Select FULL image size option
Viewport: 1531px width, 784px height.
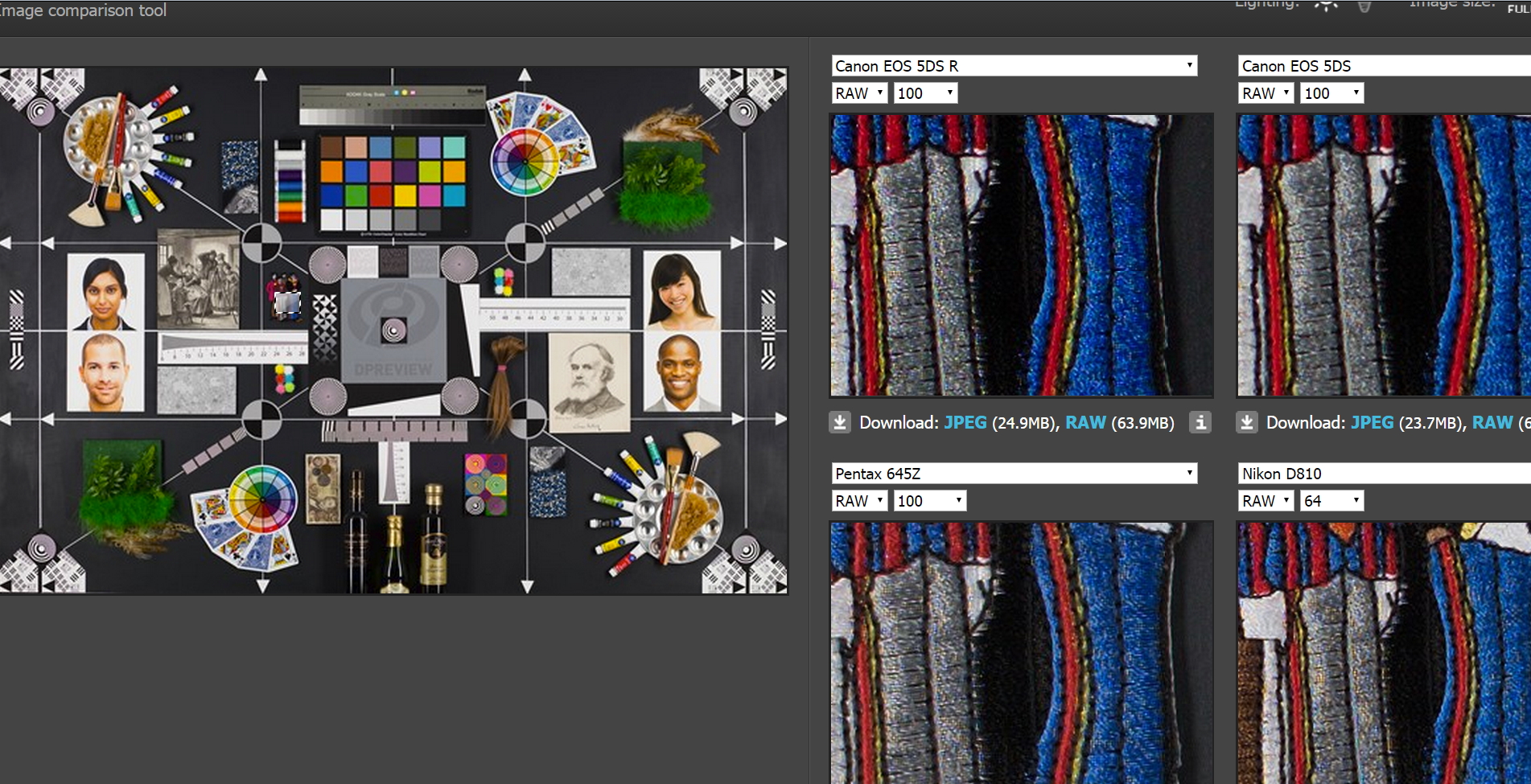pos(1519,8)
